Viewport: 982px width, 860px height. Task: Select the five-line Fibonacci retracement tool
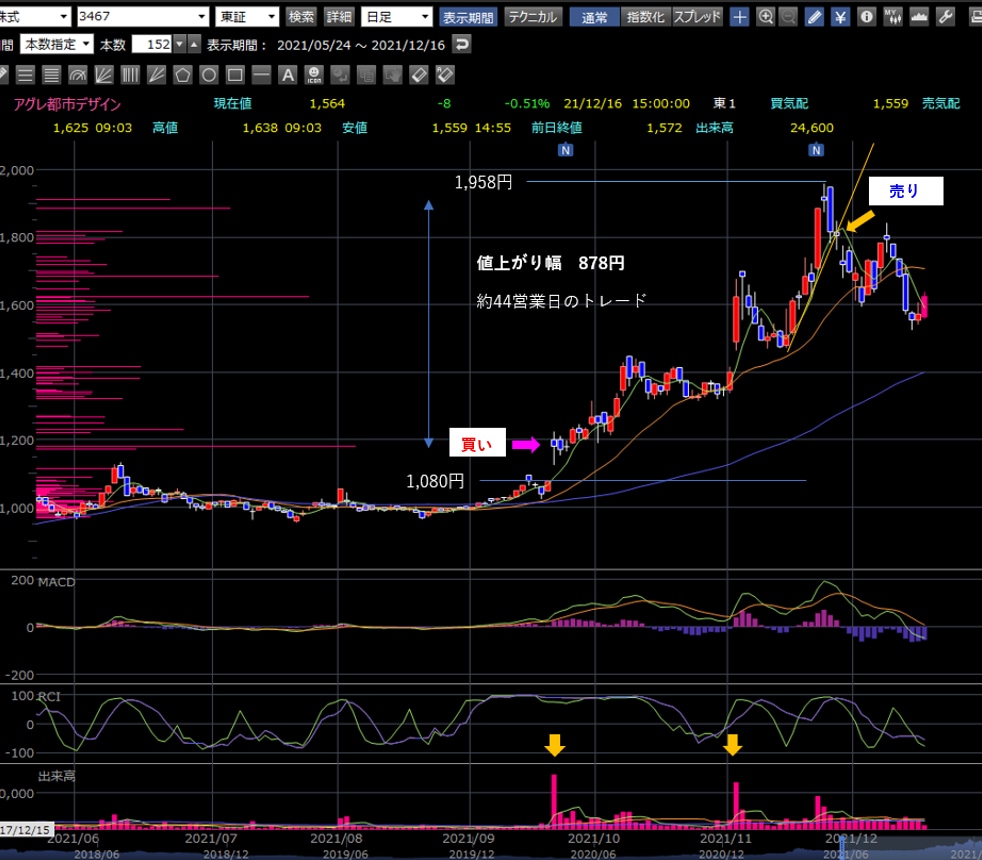pos(51,75)
